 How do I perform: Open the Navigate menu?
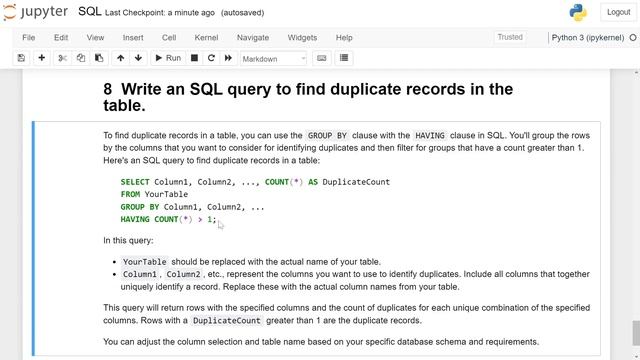(x=253, y=38)
